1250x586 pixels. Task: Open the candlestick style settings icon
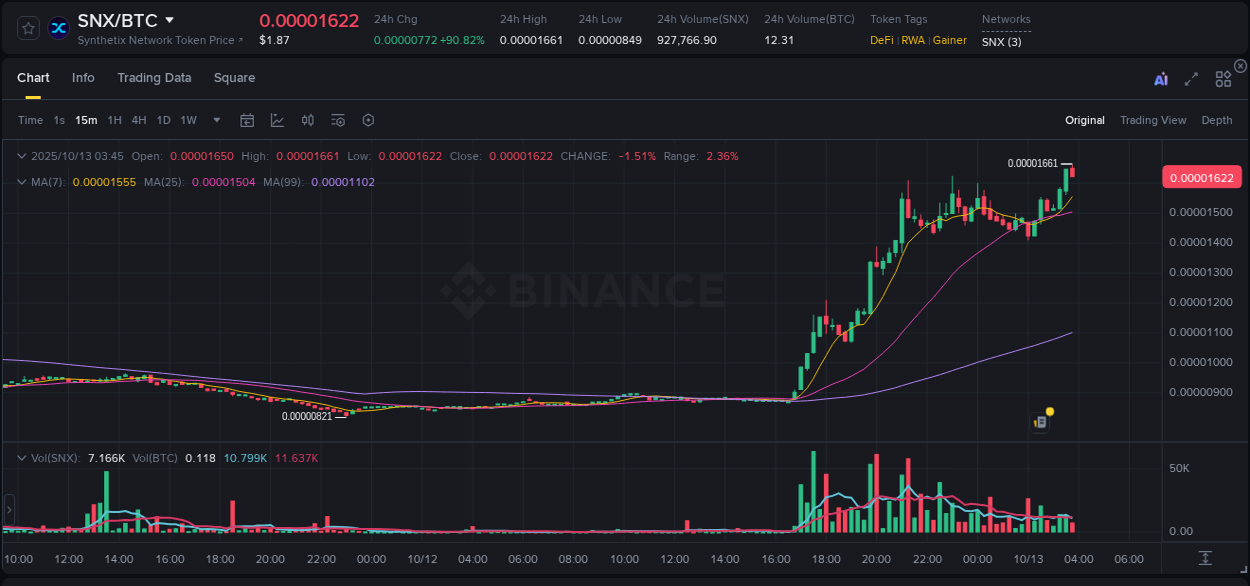click(308, 120)
